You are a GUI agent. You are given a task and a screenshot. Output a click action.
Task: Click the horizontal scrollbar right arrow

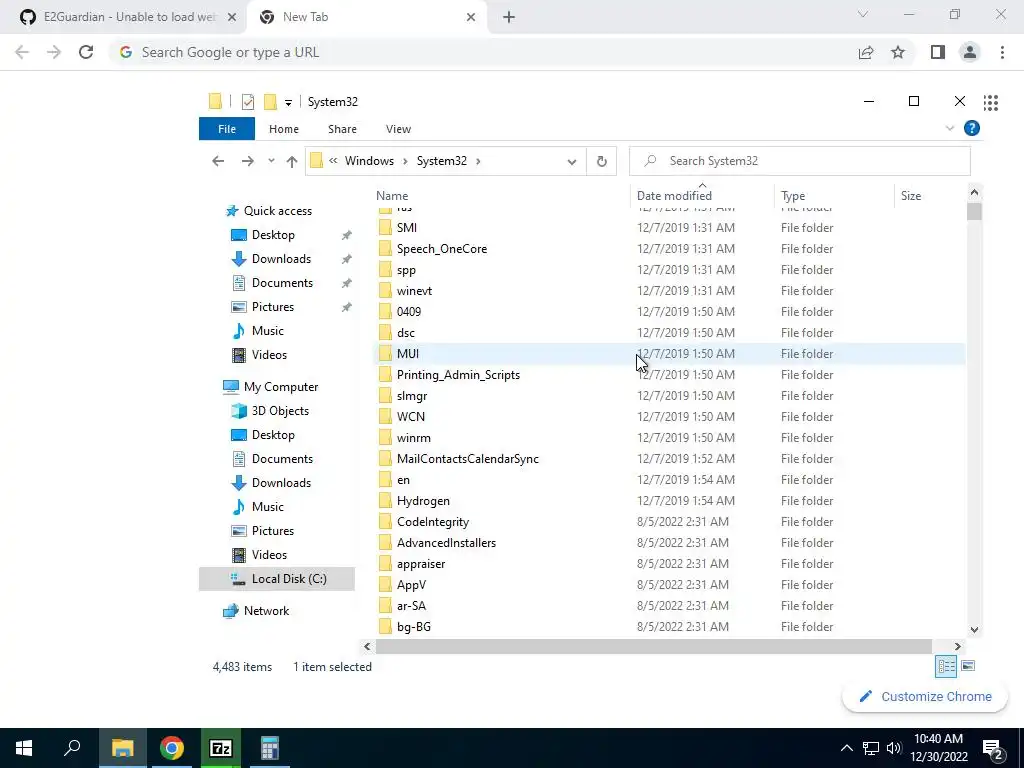click(957, 647)
